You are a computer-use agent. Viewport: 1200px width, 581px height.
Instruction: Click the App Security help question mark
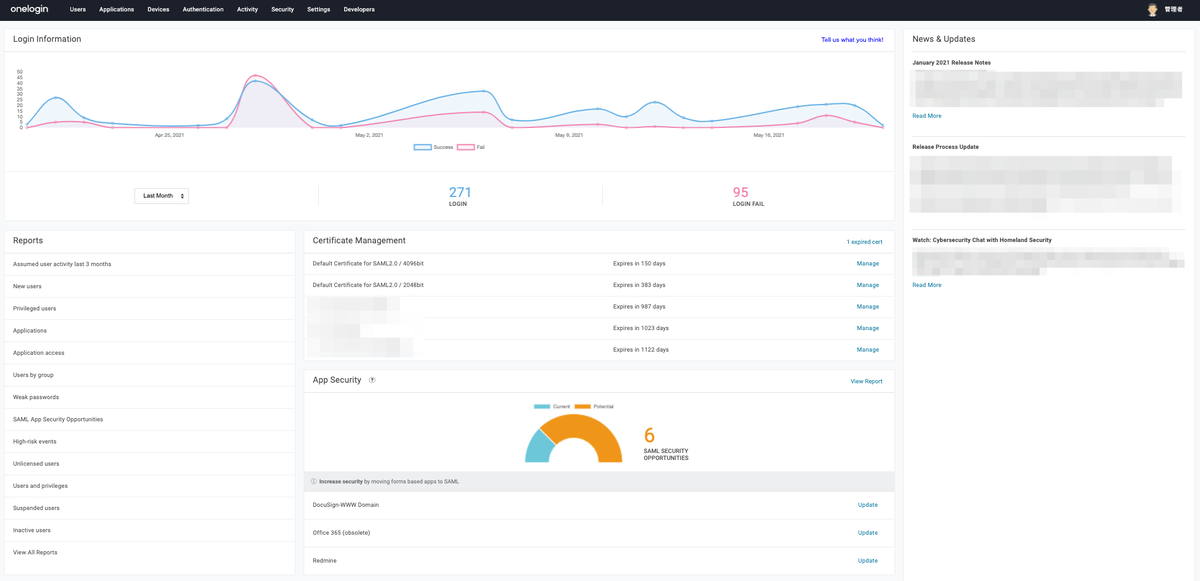pos(372,380)
